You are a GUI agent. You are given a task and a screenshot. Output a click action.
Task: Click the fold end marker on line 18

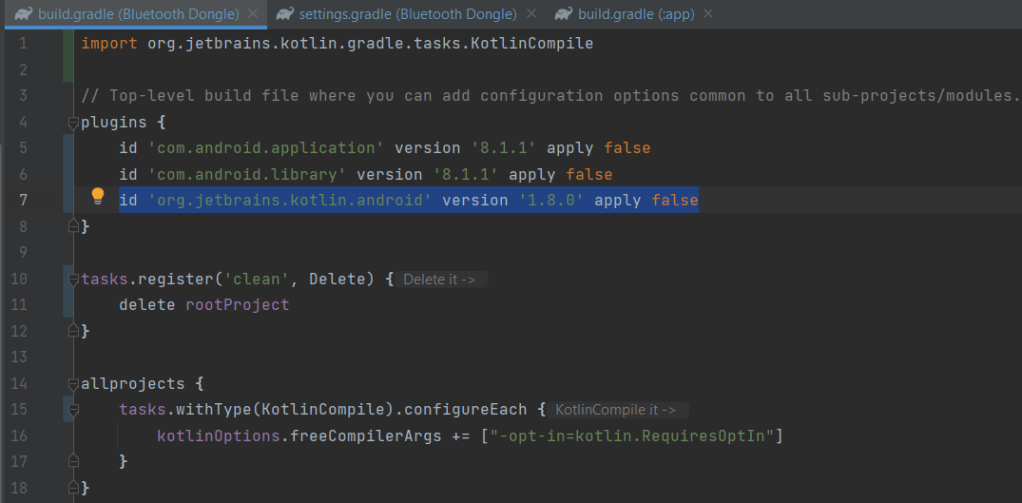click(x=72, y=488)
